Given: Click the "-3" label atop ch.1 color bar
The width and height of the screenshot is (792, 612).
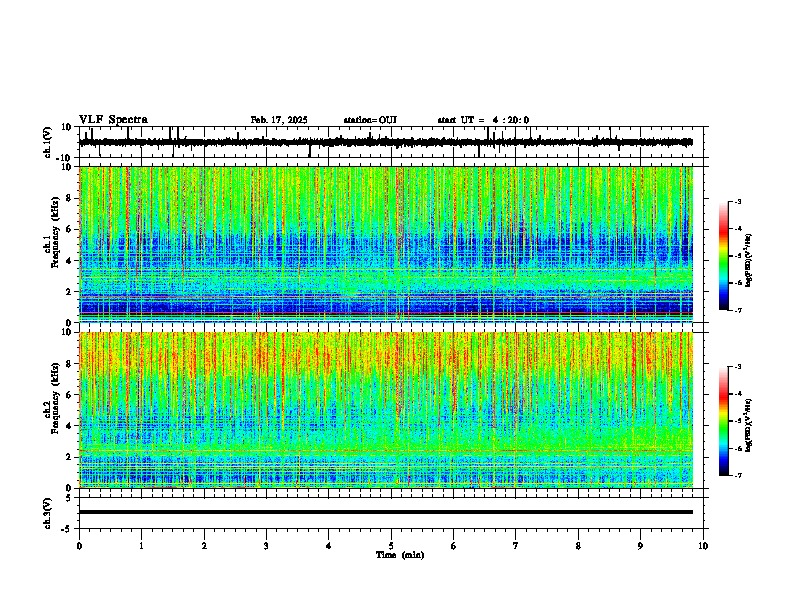Looking at the screenshot, I should click(737, 201).
